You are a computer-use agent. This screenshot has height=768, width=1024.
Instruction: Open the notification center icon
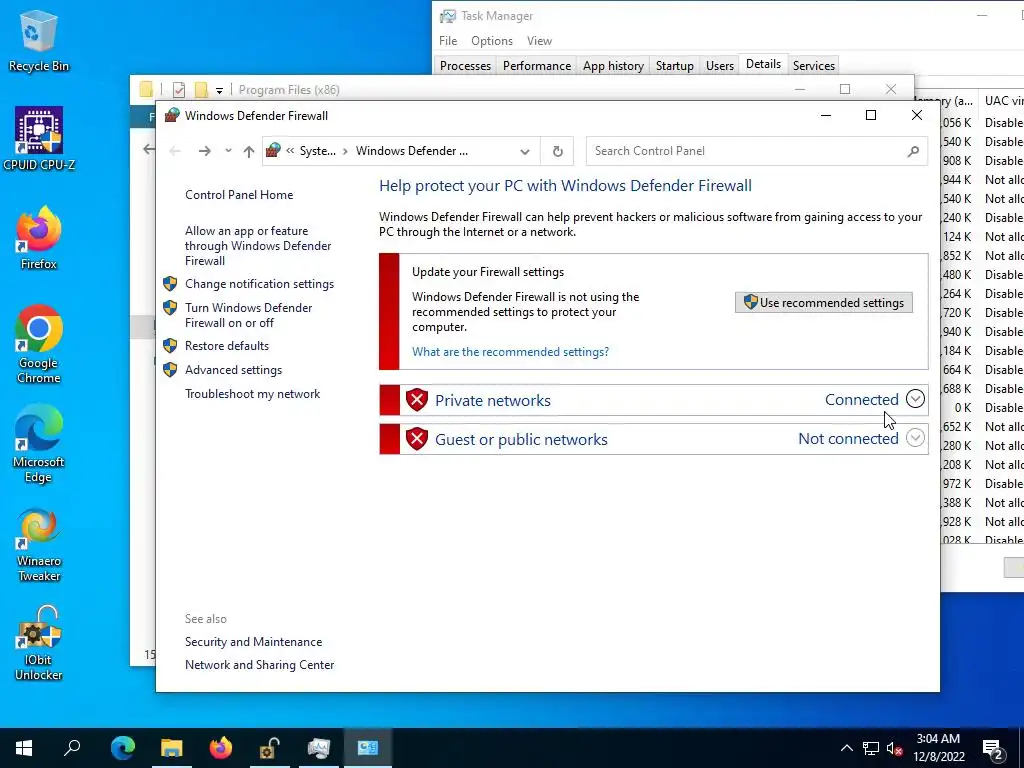click(x=993, y=748)
